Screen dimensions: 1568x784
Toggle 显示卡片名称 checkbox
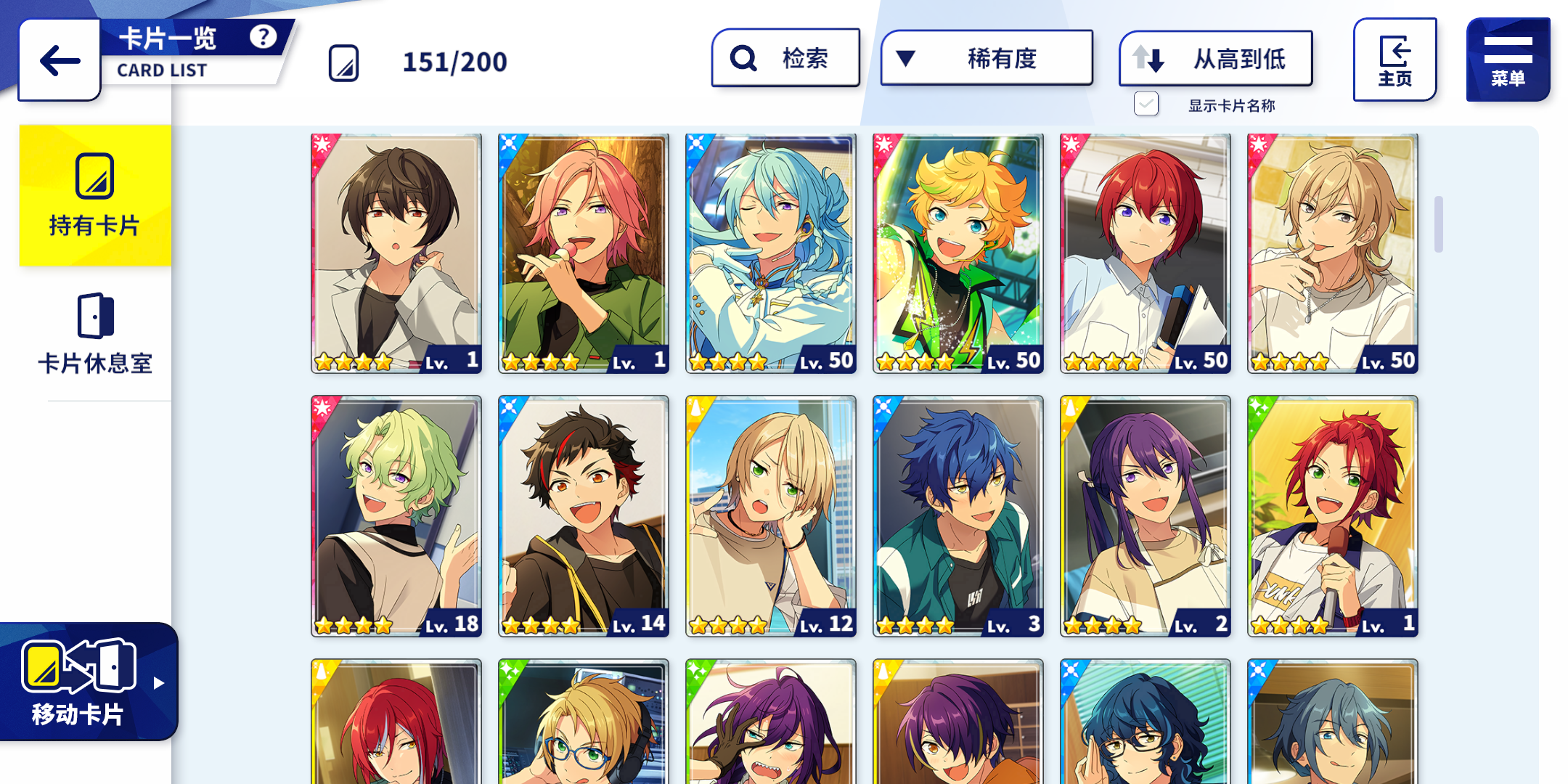(1146, 105)
